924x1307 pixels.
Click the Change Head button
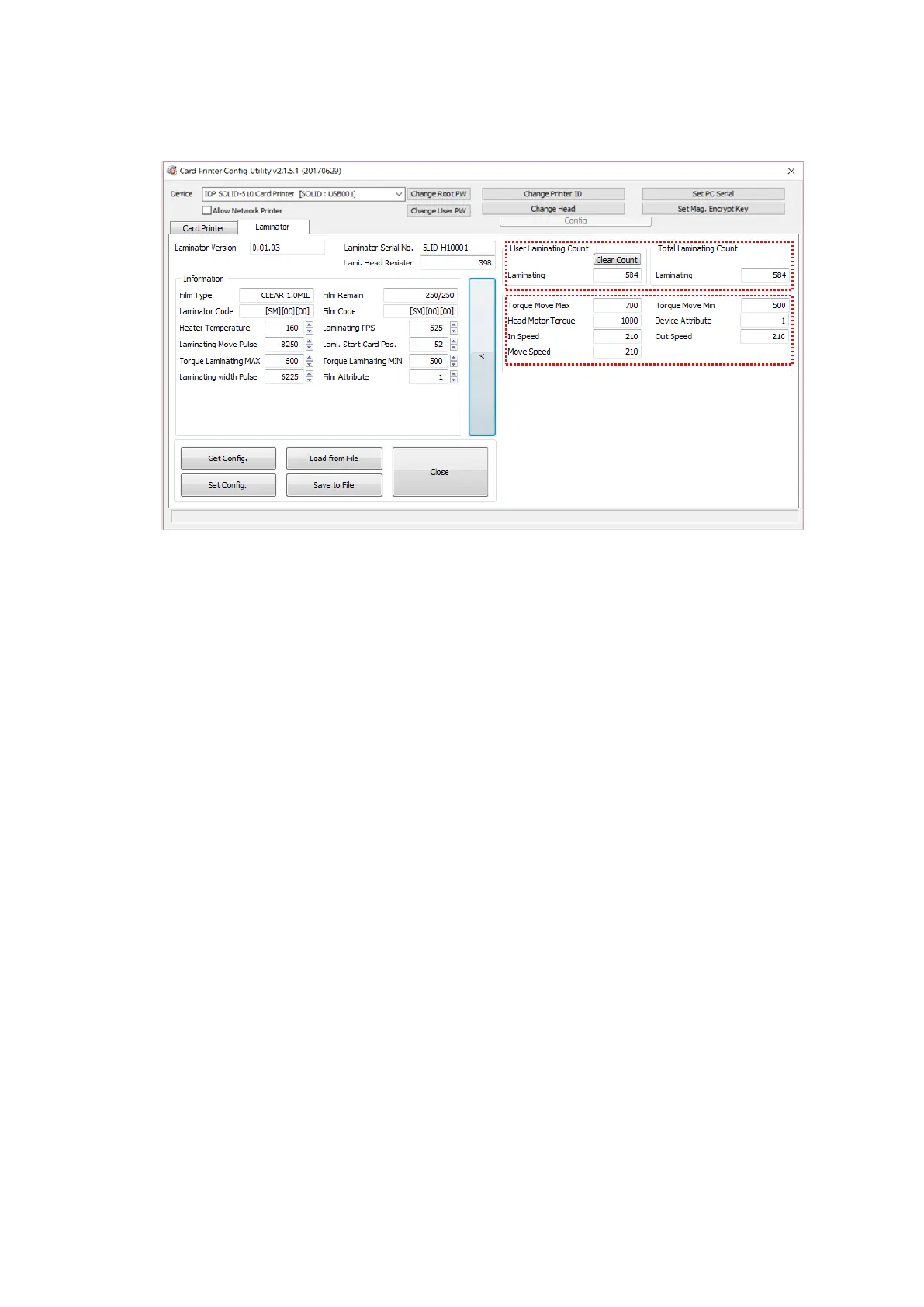(553, 209)
